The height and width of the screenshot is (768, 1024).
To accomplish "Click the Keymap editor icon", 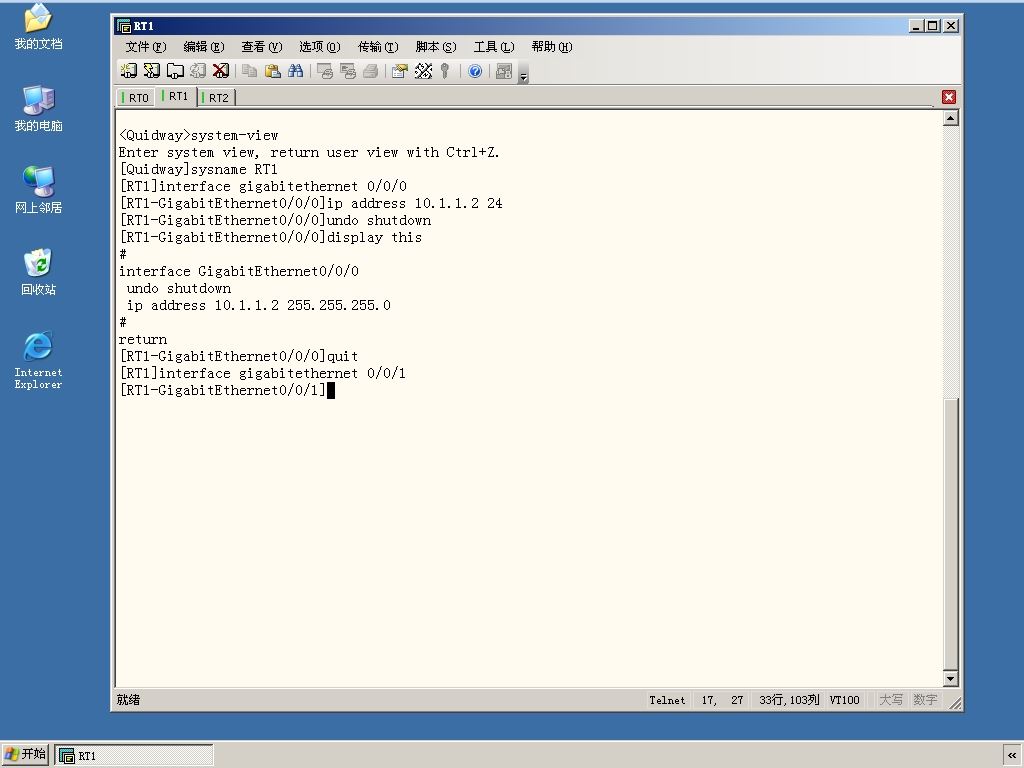I will 423,71.
